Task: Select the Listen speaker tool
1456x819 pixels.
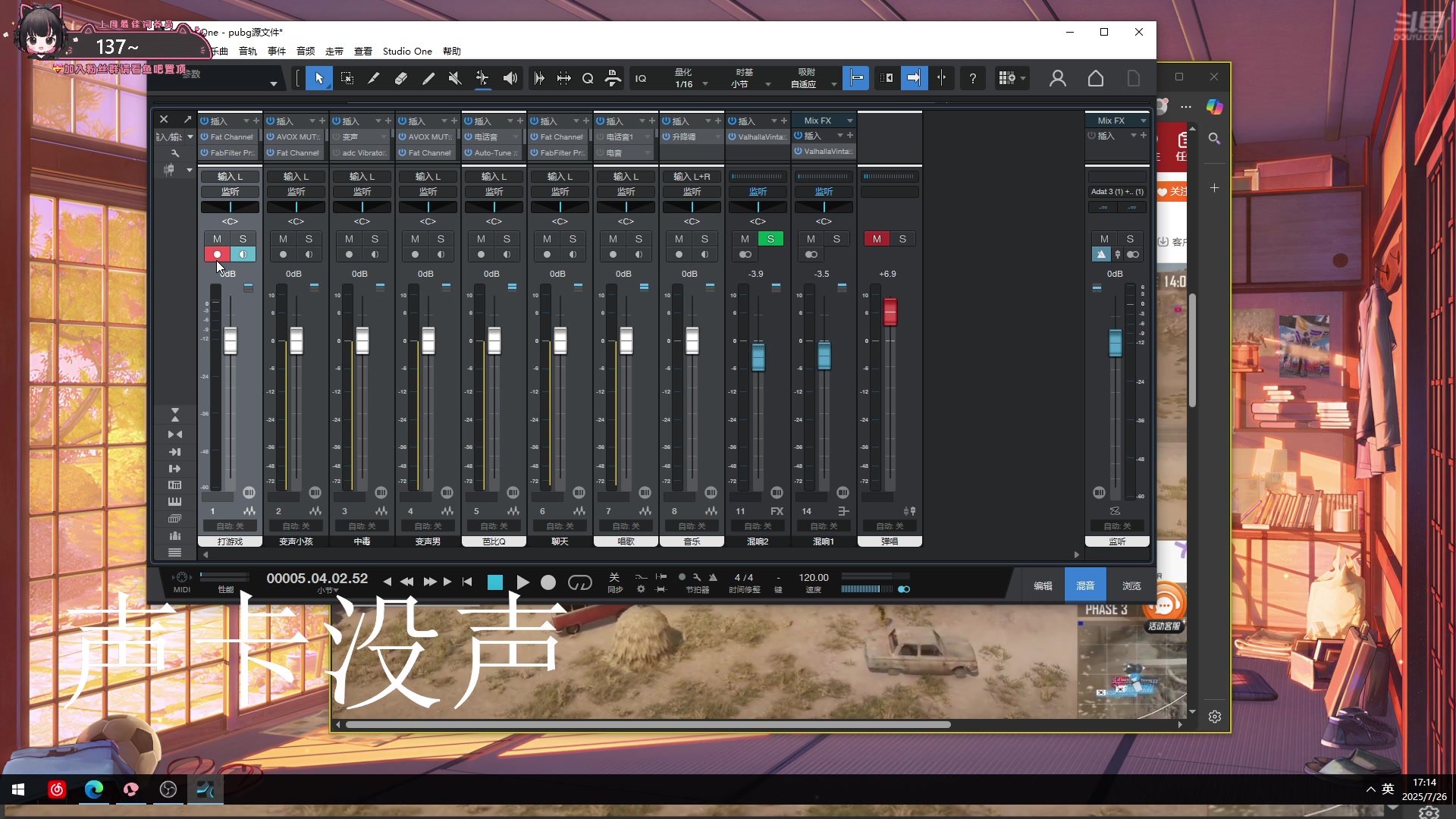Action: 510,78
